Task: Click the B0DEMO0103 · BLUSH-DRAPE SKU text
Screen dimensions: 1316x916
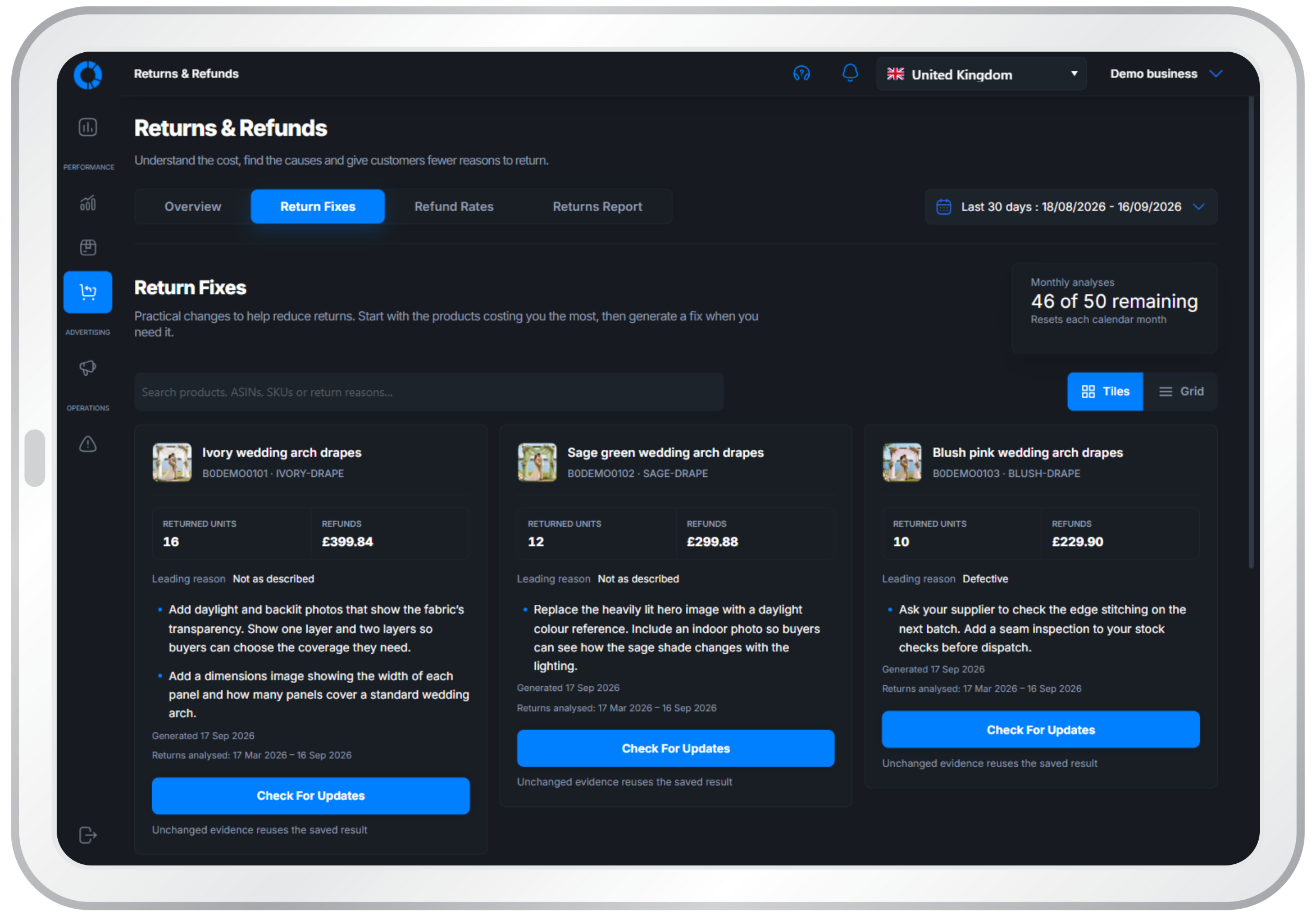Action: [1006, 473]
